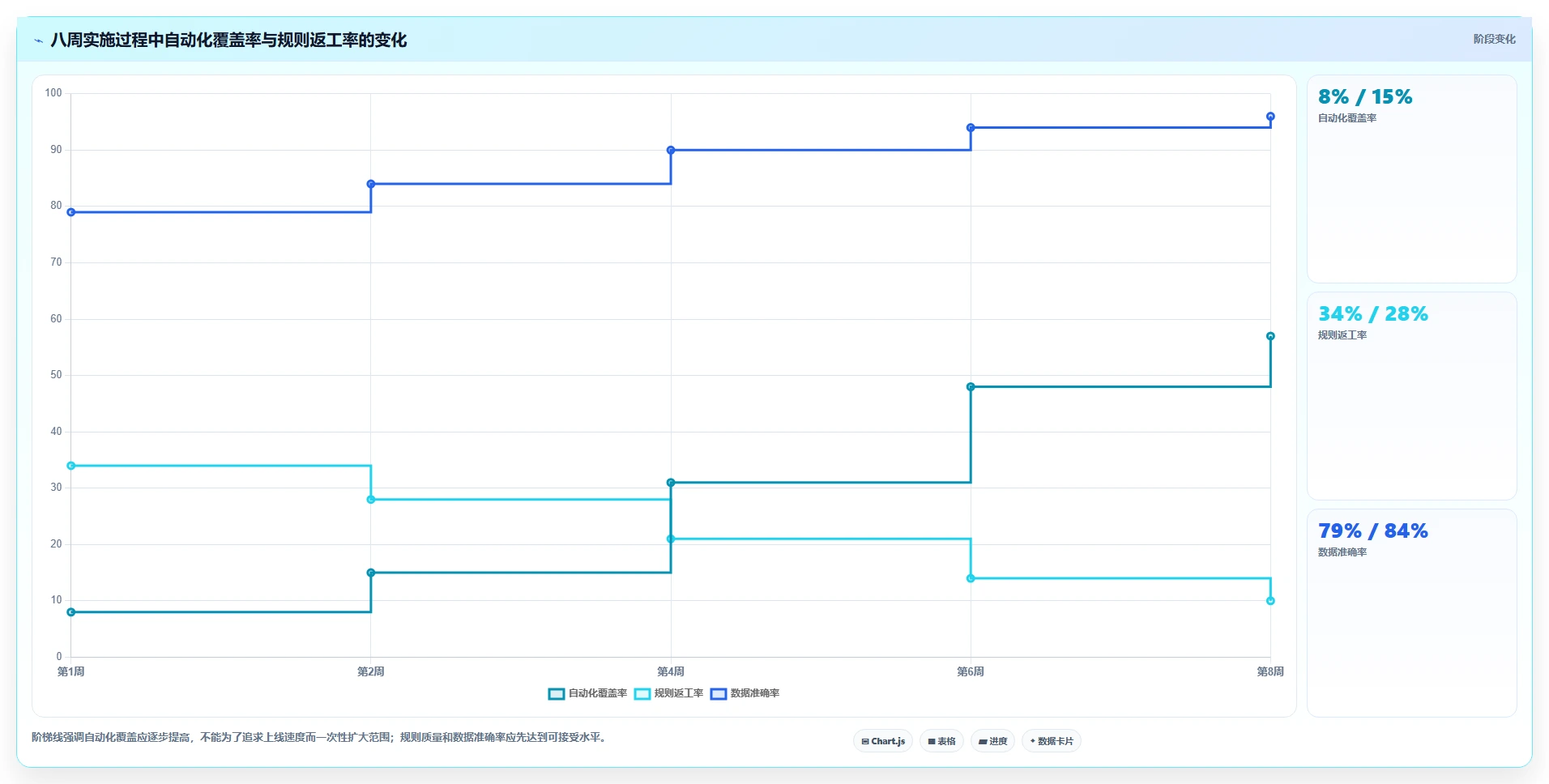Select the 第4周 规则返工率 point at 21
1549x784 pixels.
coord(671,539)
